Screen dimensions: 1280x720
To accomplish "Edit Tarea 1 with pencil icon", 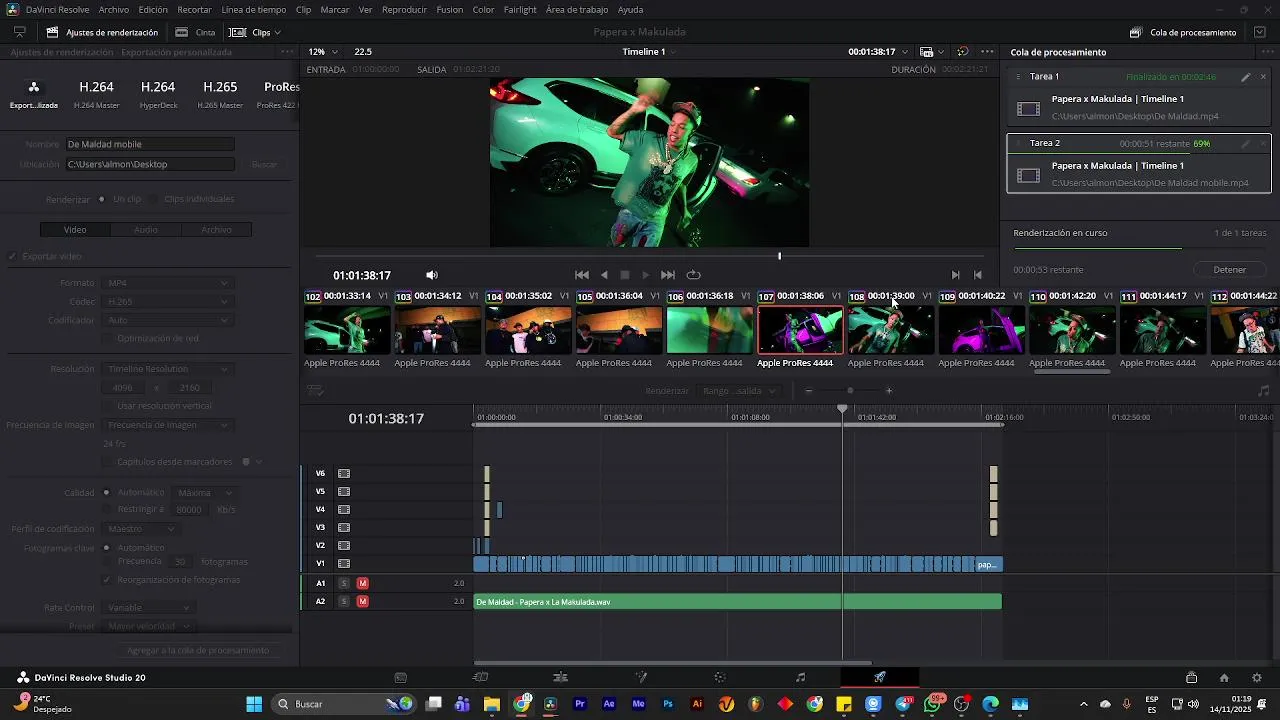I will (x=1246, y=77).
